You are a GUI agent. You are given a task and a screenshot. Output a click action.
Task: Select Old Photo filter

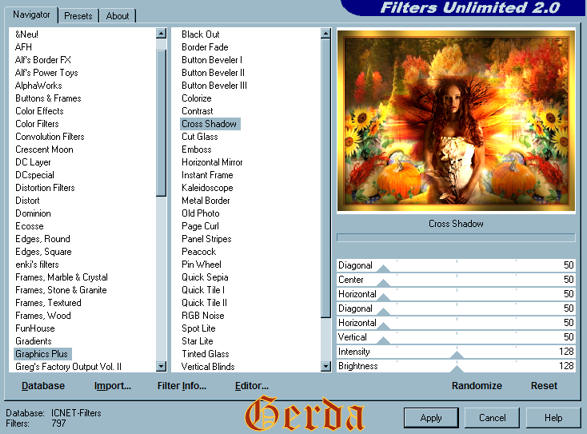pyautogui.click(x=200, y=213)
